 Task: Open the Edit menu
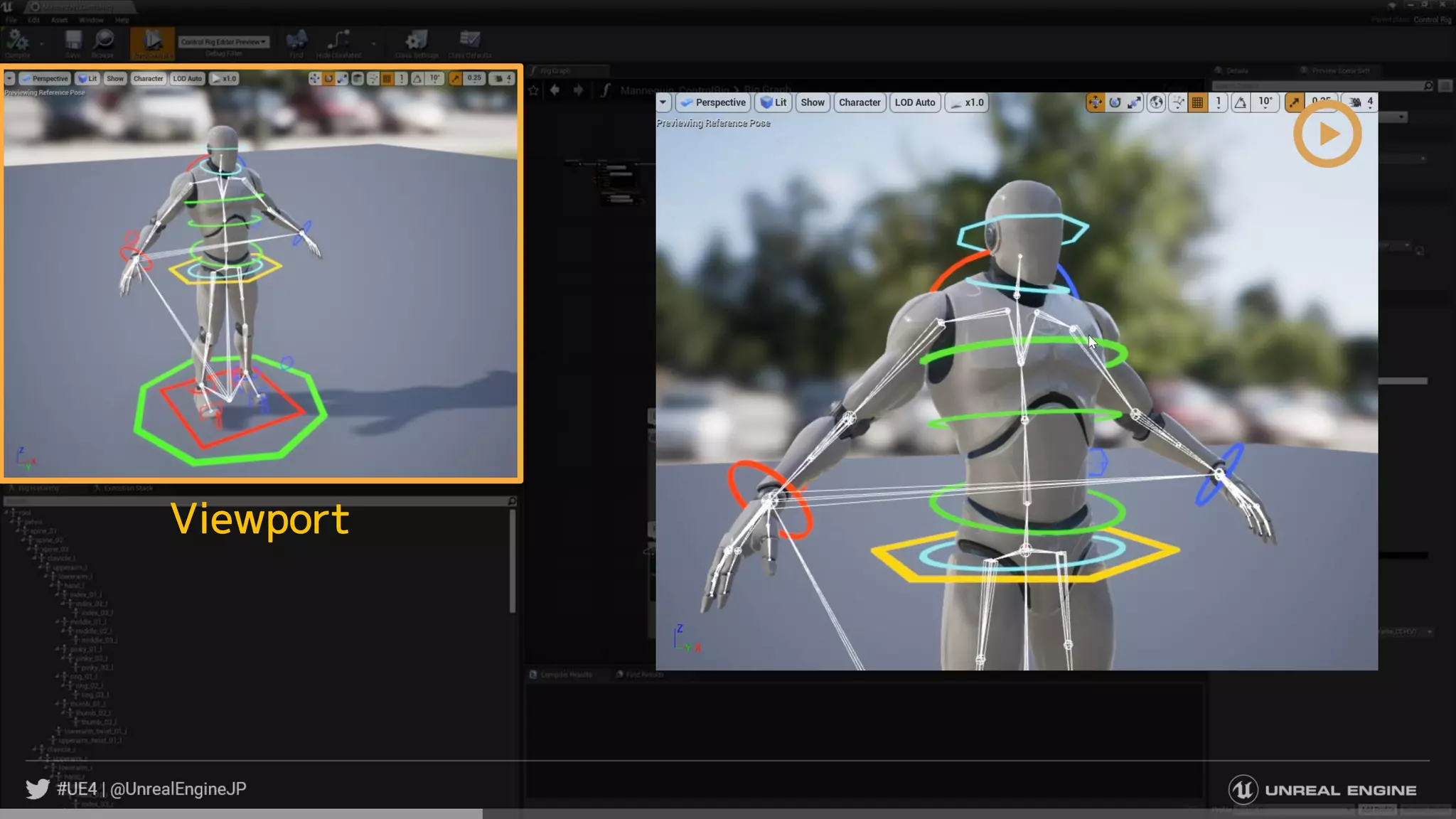point(33,20)
